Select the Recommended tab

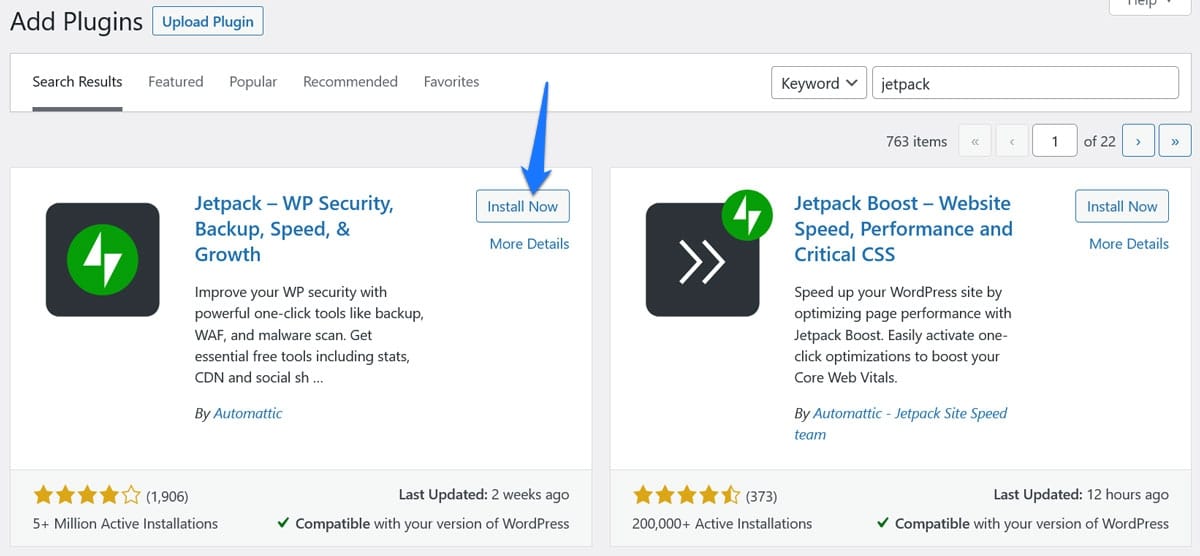pos(350,82)
